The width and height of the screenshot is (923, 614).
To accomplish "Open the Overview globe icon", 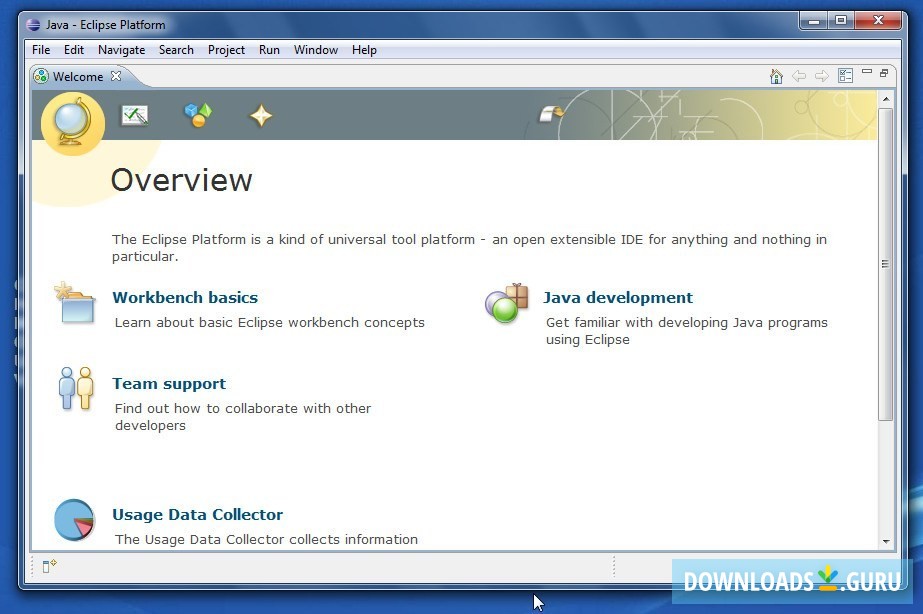I will click(71, 122).
